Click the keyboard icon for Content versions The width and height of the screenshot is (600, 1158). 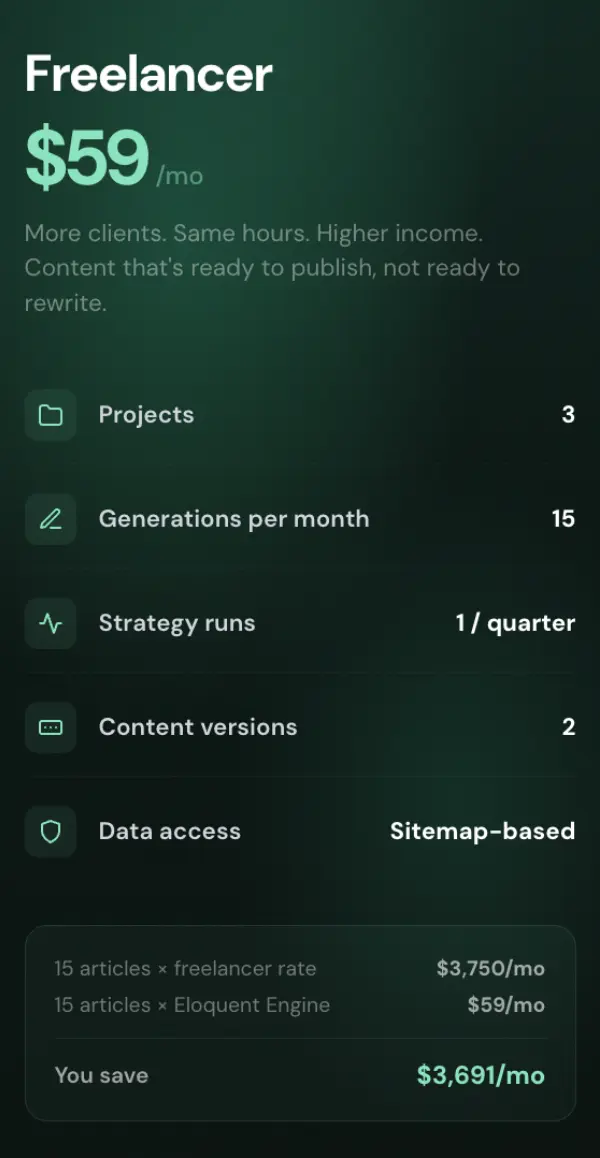[50, 727]
